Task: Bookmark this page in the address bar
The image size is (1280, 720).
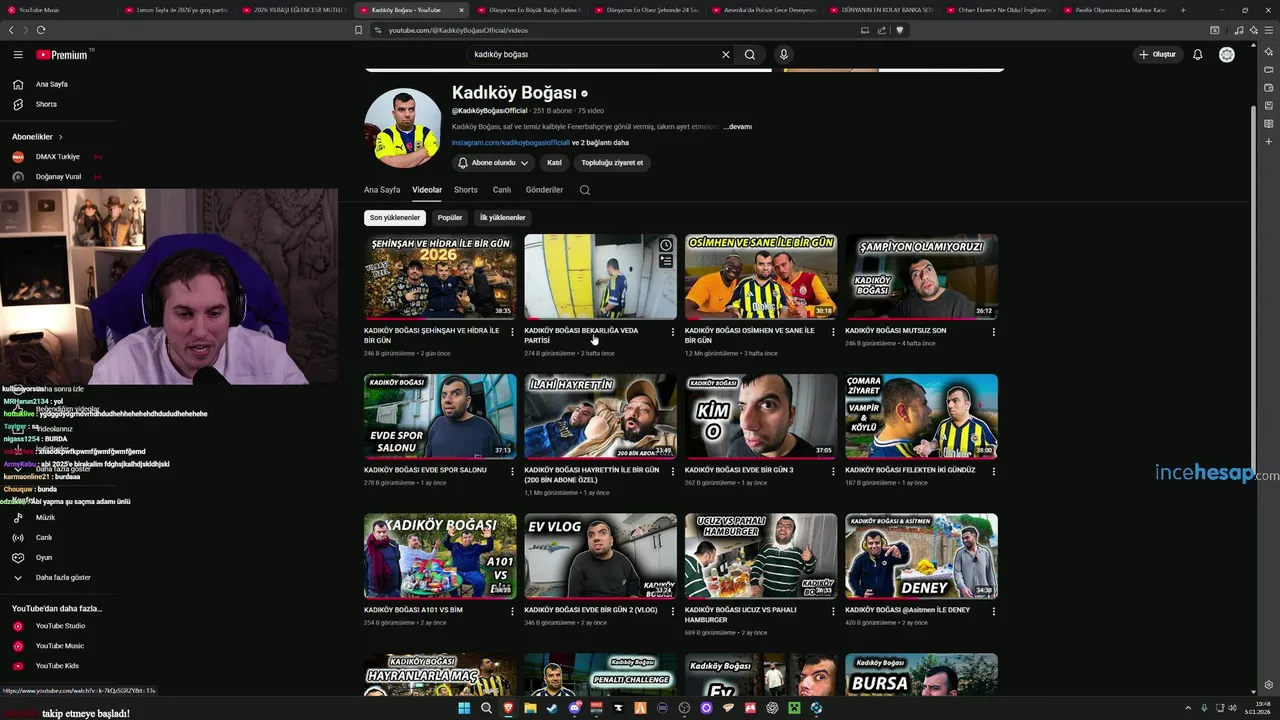Action: [358, 30]
